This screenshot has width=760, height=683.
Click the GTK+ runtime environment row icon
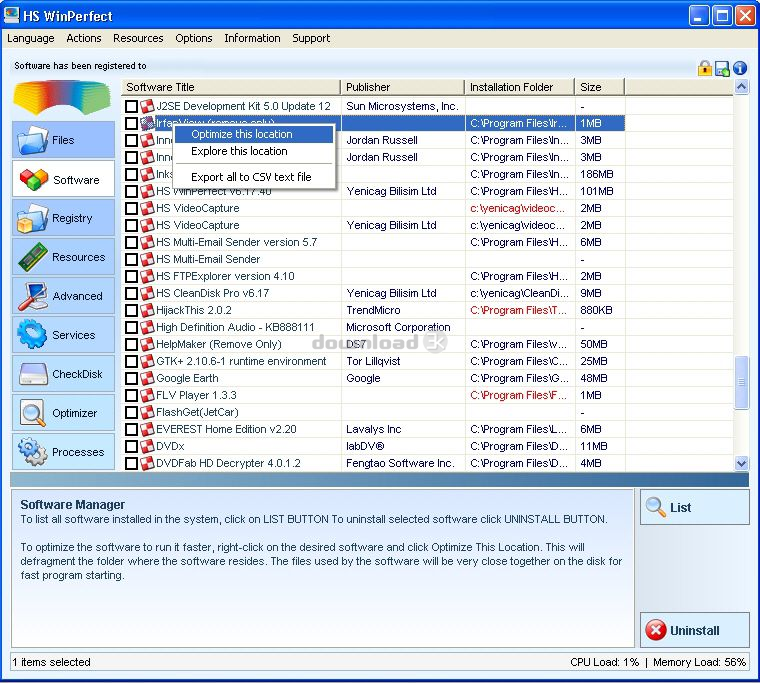(147, 361)
